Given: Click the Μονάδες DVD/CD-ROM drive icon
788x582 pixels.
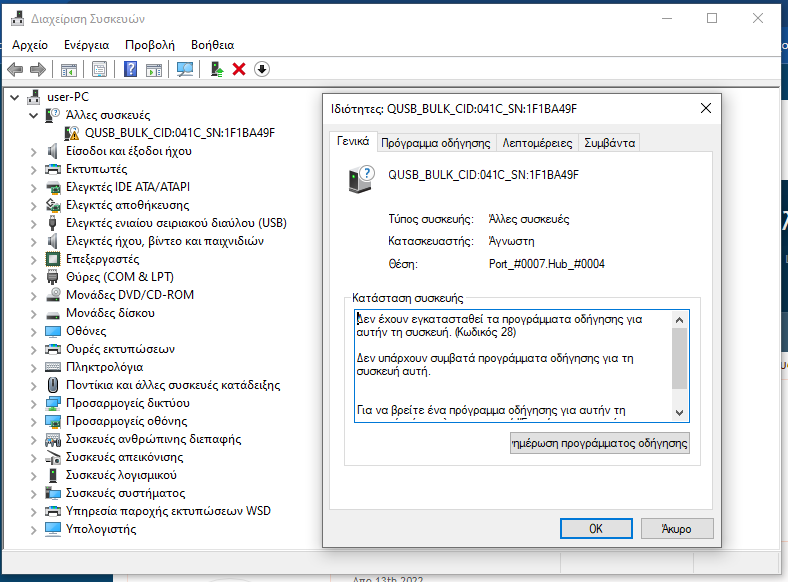Looking at the screenshot, I should click(x=53, y=295).
